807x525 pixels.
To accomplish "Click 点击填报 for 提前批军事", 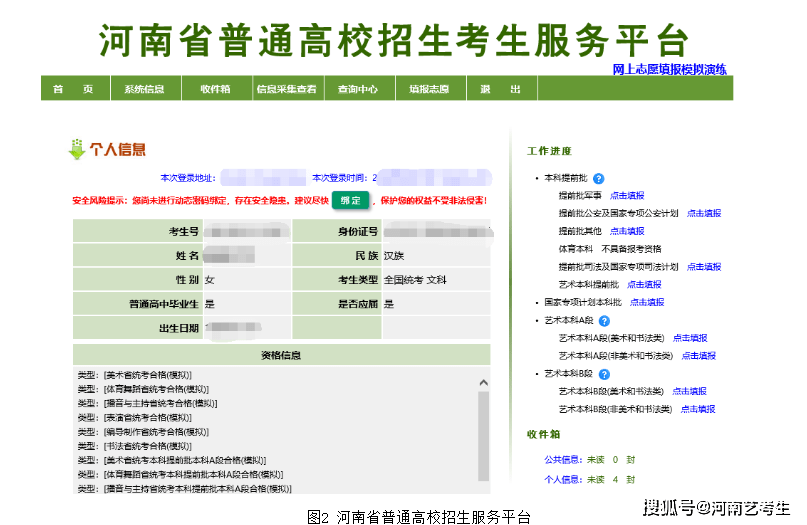I will click(627, 196).
